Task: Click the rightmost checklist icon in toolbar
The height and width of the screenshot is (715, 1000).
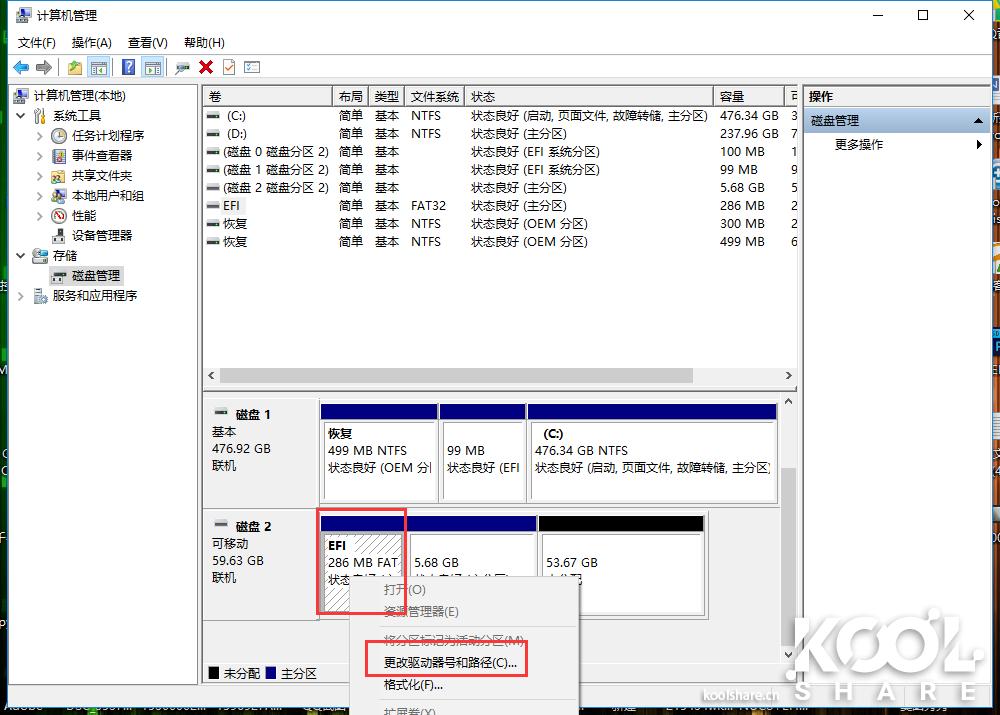Action: pos(252,67)
